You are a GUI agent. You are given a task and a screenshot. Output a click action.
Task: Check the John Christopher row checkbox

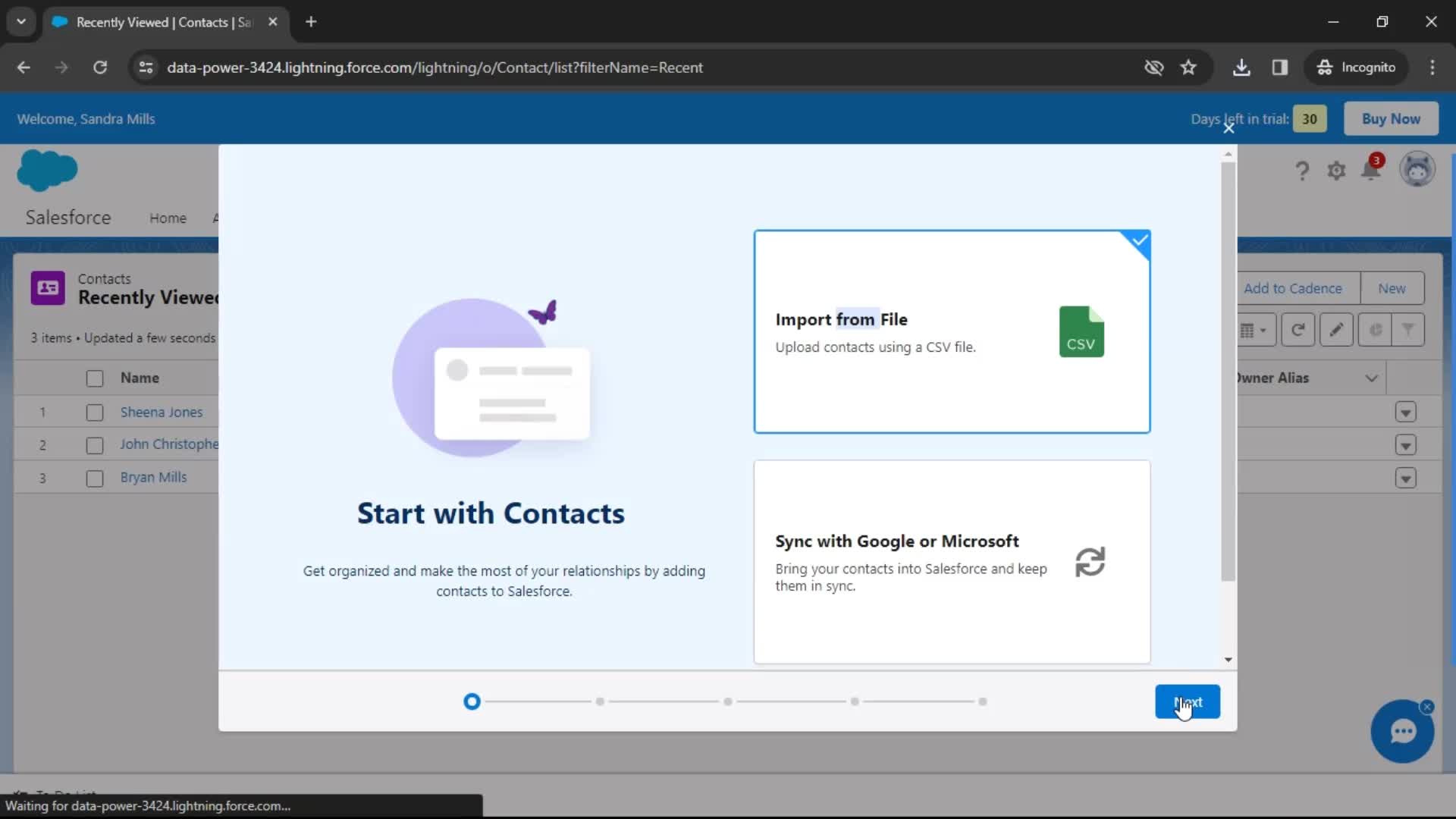point(95,445)
